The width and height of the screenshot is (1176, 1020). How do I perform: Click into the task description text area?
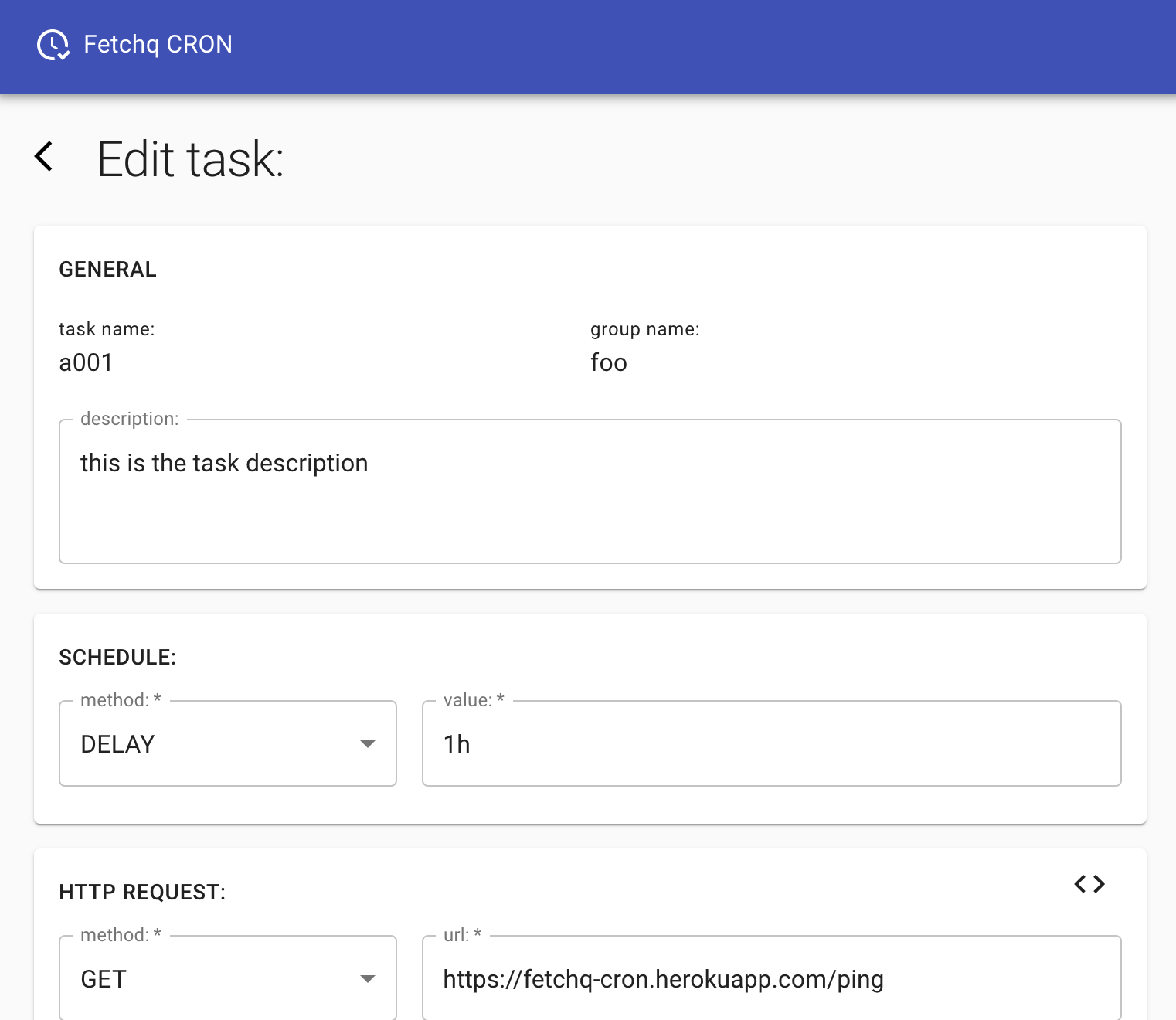[x=590, y=491]
